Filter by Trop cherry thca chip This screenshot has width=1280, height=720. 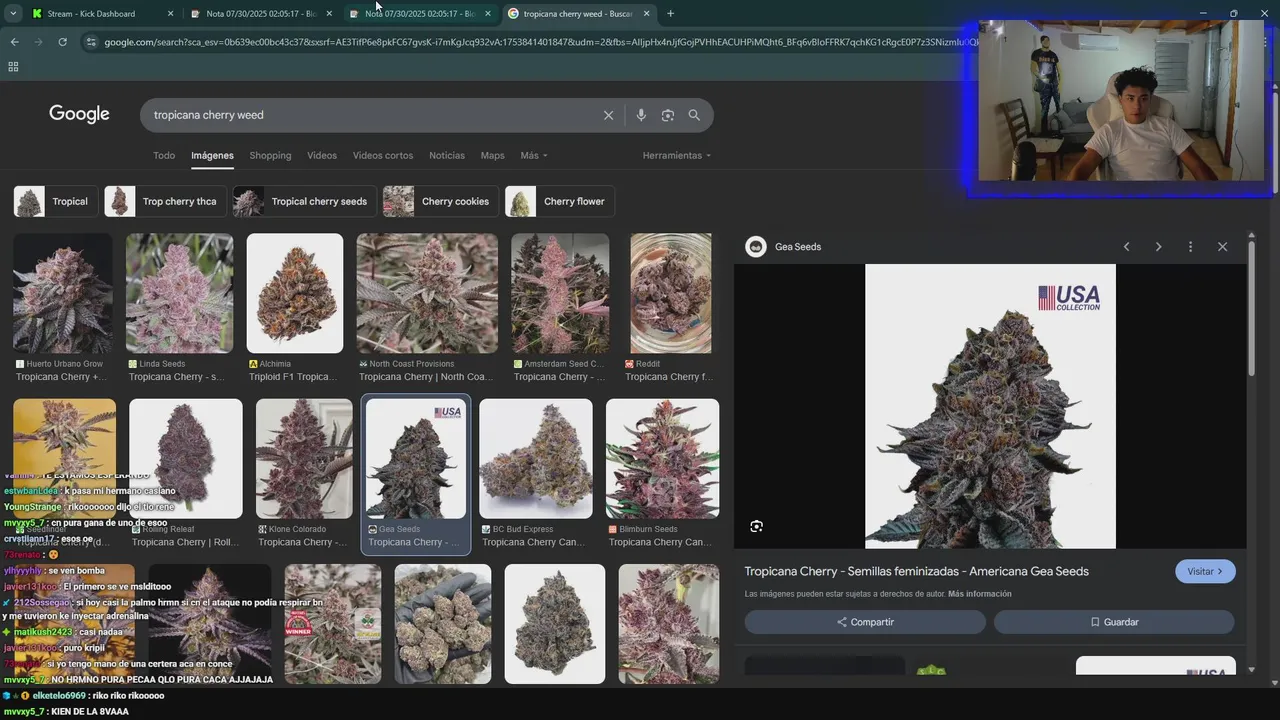(165, 202)
